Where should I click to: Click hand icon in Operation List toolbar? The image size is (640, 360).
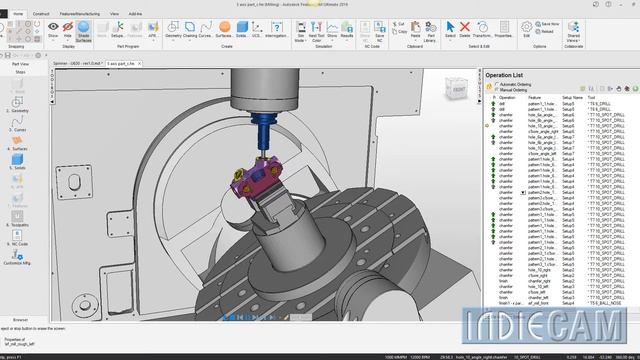click(619, 89)
